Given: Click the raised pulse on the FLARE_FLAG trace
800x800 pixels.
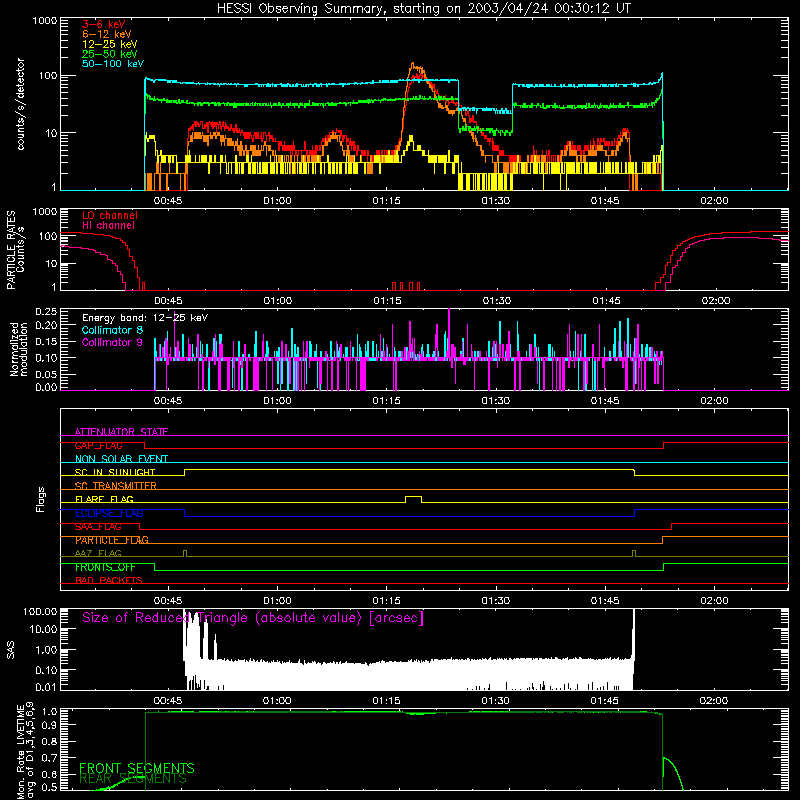Looking at the screenshot, I should (x=413, y=498).
